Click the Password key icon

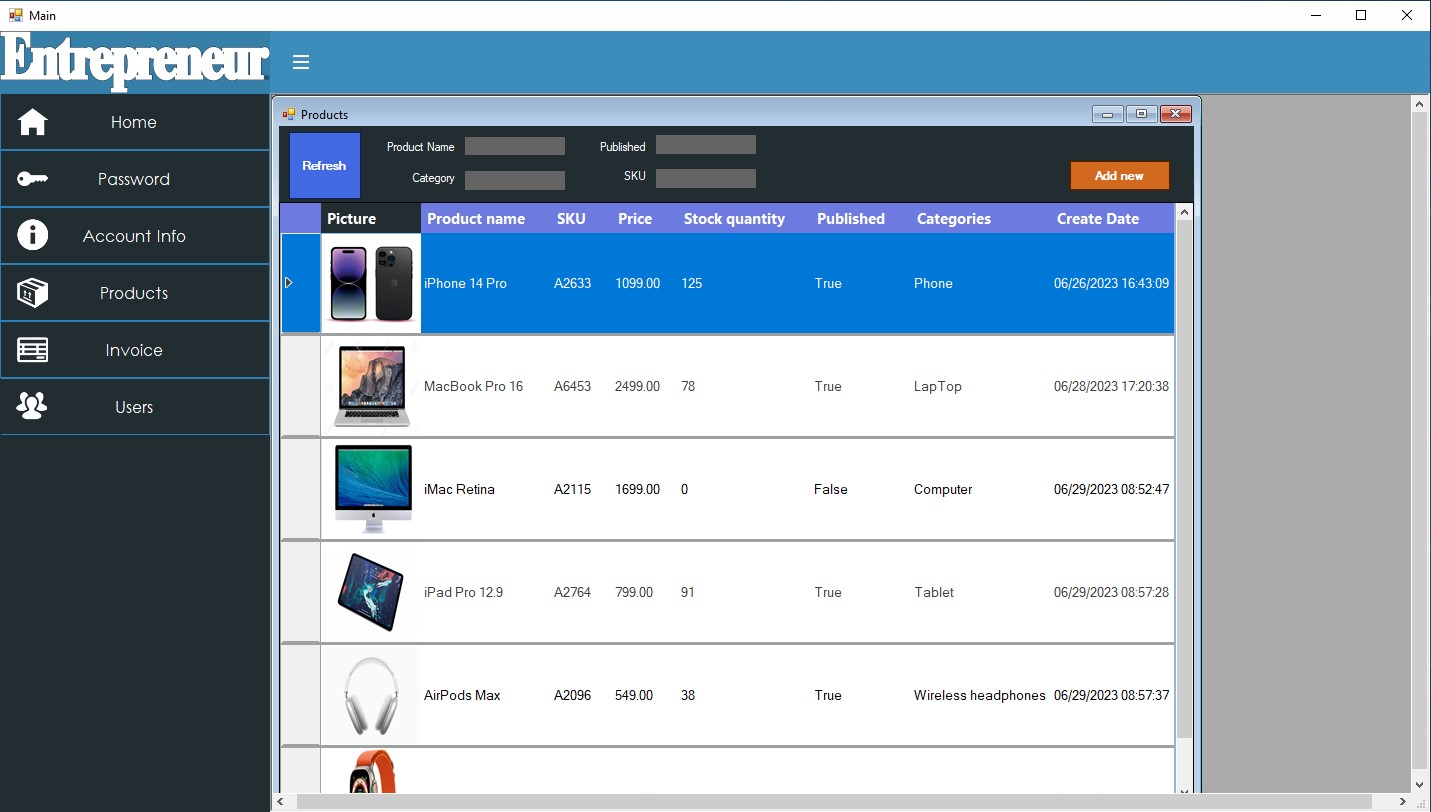point(32,179)
